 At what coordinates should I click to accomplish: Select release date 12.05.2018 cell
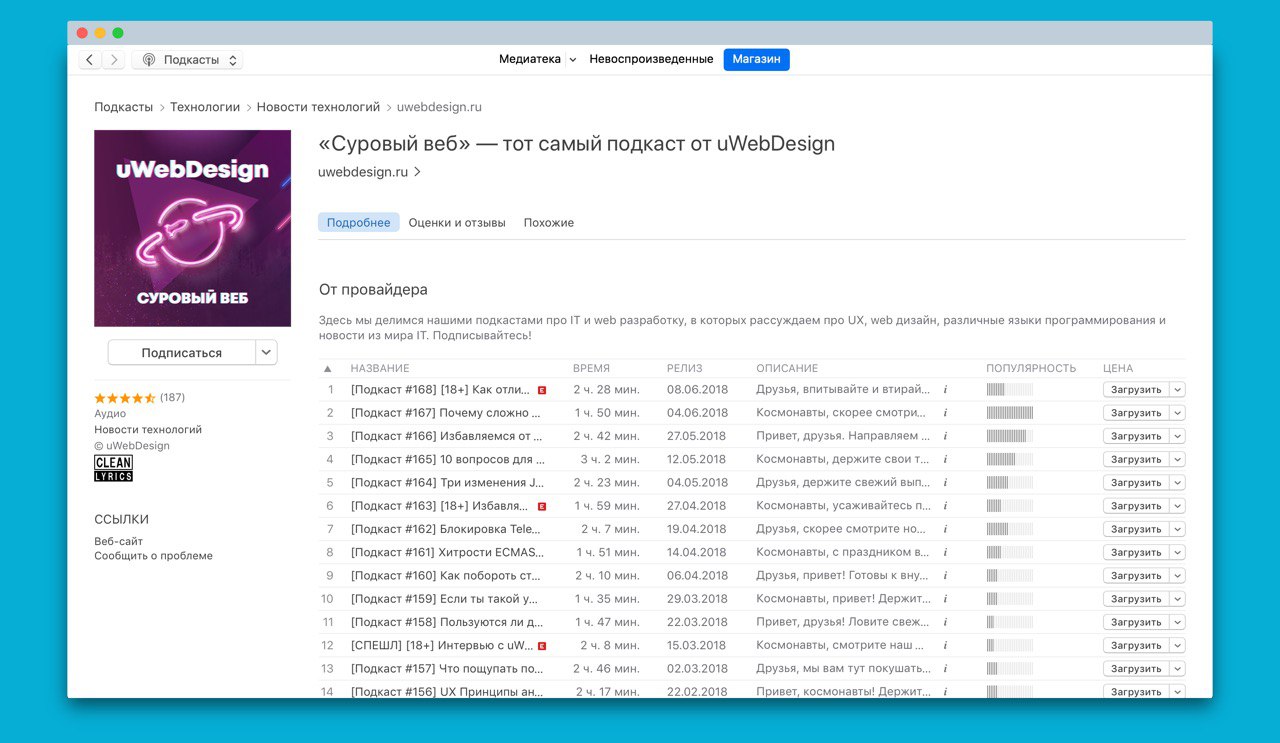pyautogui.click(x=696, y=460)
